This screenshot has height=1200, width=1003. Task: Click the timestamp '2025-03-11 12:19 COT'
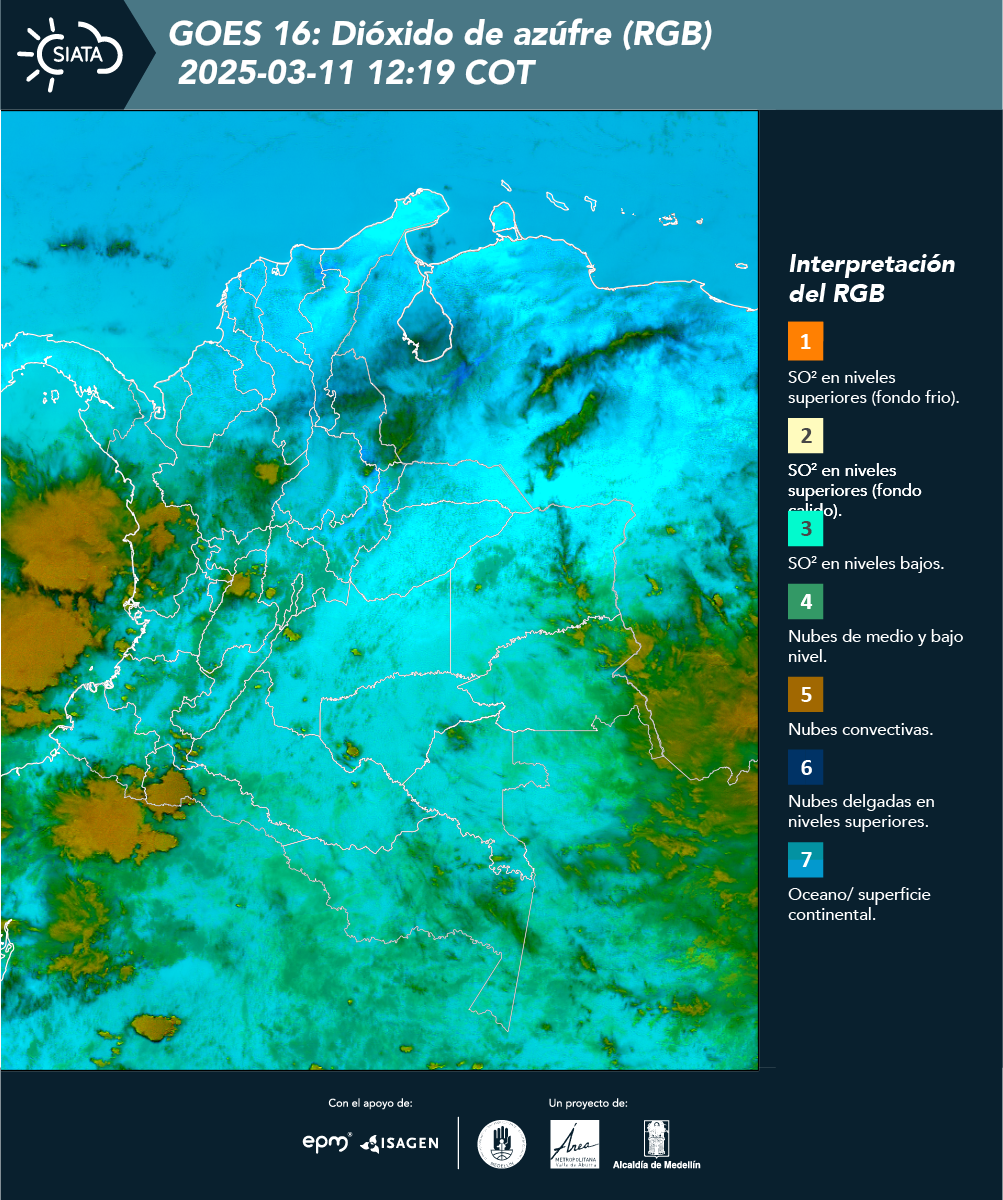[356, 73]
